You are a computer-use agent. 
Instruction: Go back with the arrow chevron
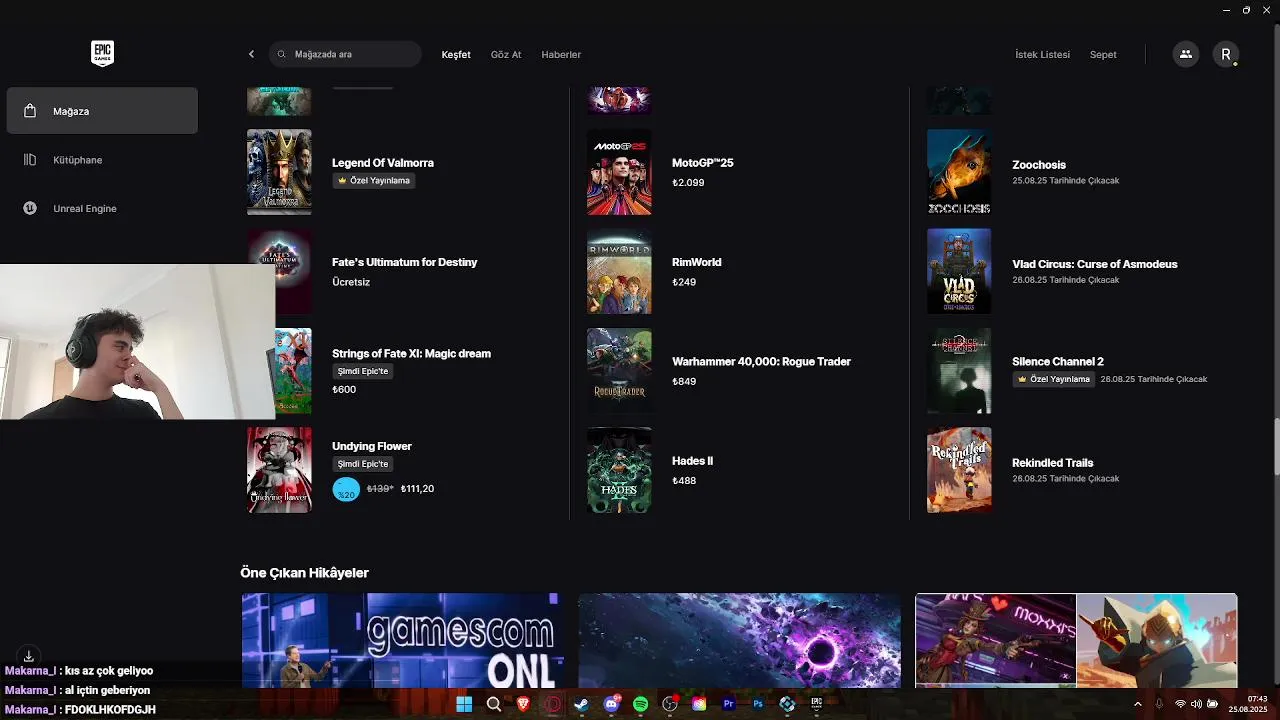(251, 54)
